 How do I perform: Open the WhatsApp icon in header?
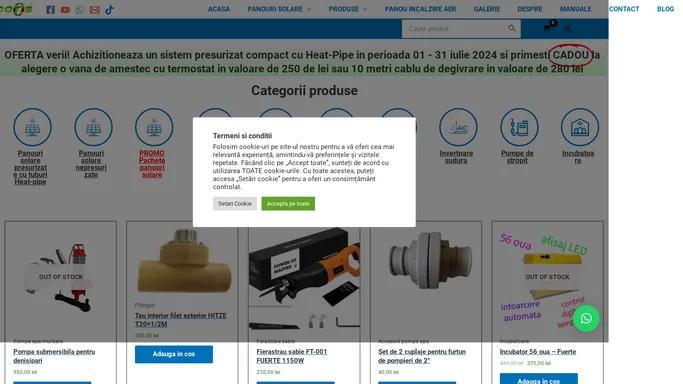[80, 10]
